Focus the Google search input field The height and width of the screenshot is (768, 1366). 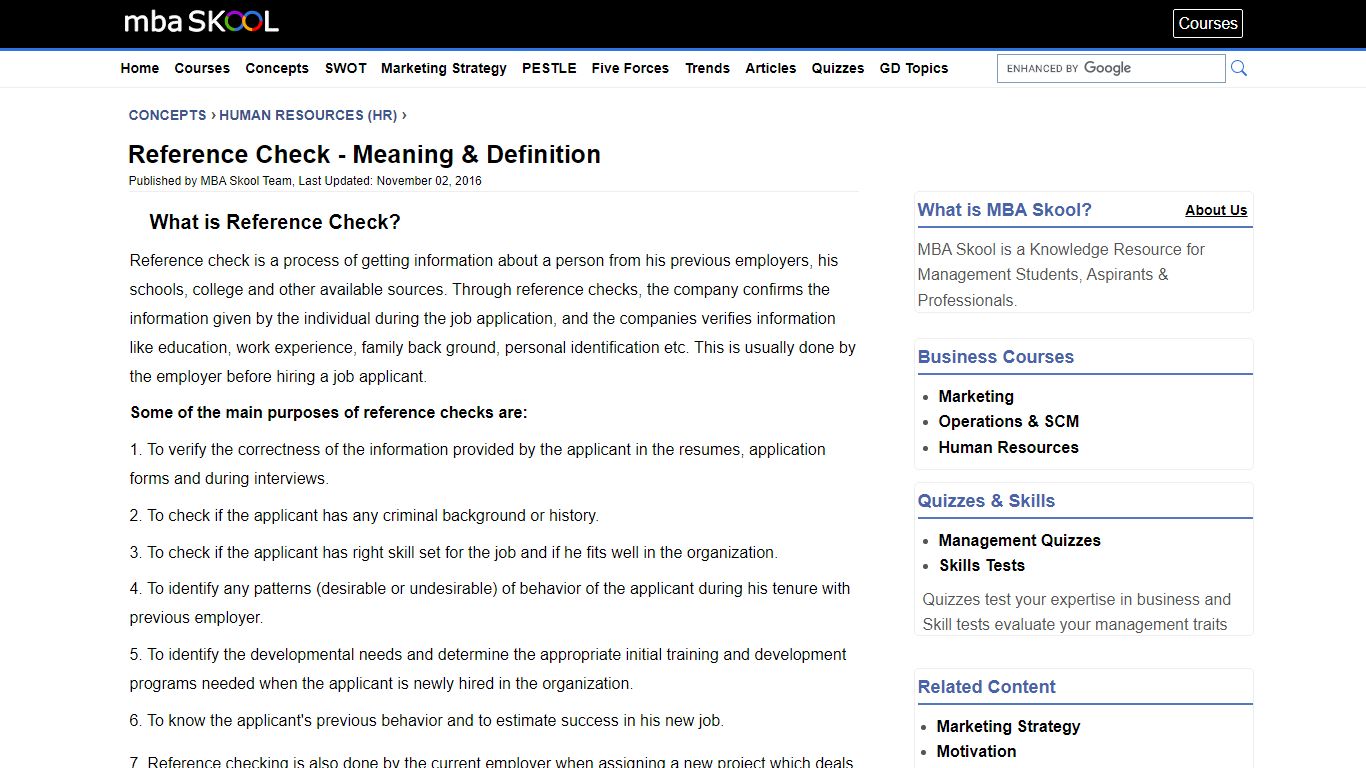[1111, 68]
